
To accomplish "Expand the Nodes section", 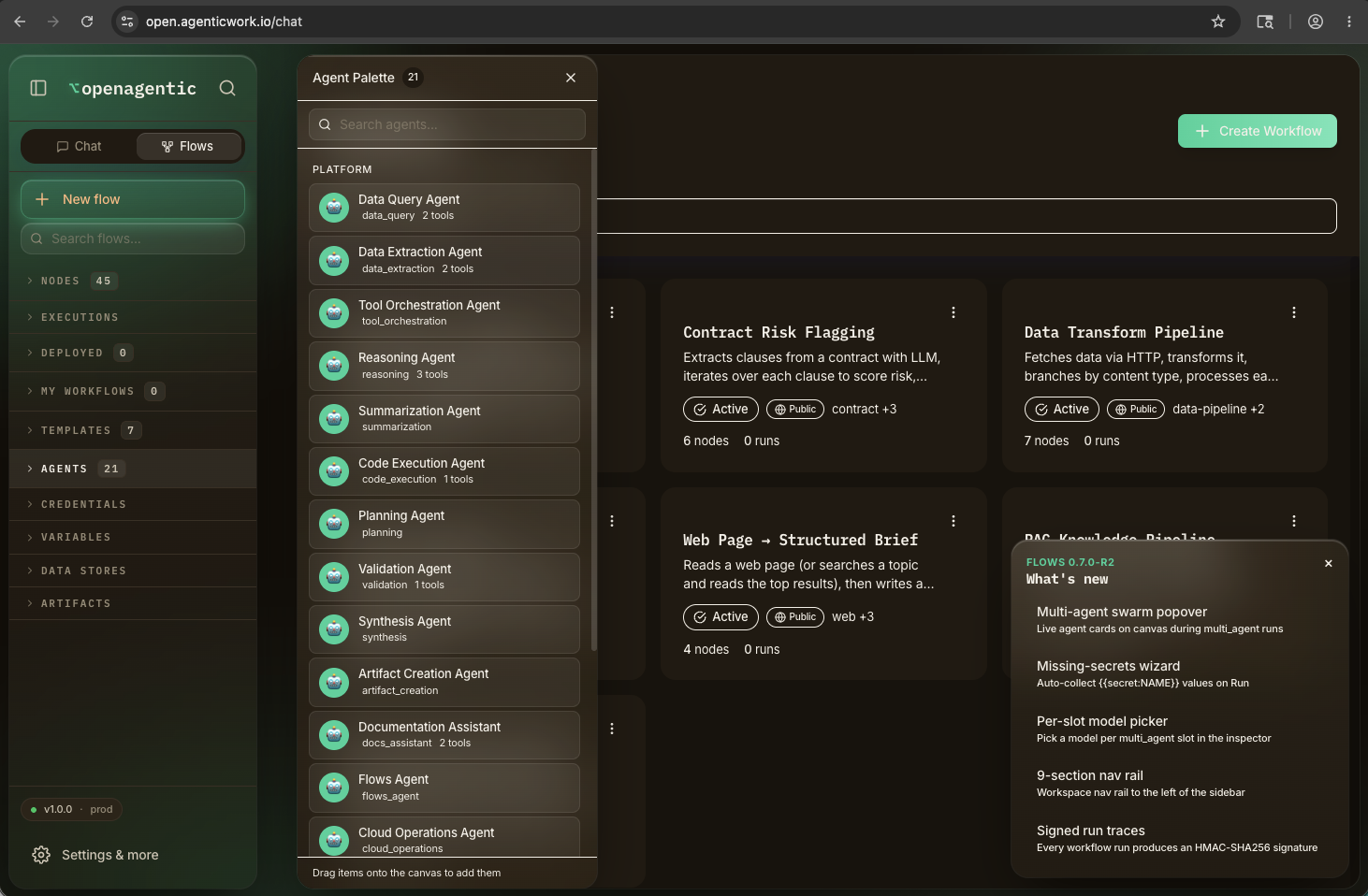I will tap(133, 281).
